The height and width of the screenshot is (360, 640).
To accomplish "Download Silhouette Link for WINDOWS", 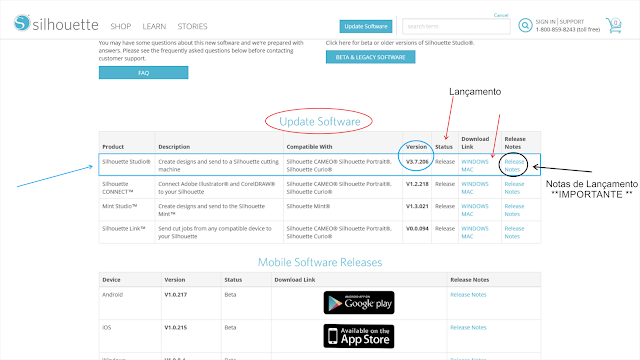I will pos(475,229).
